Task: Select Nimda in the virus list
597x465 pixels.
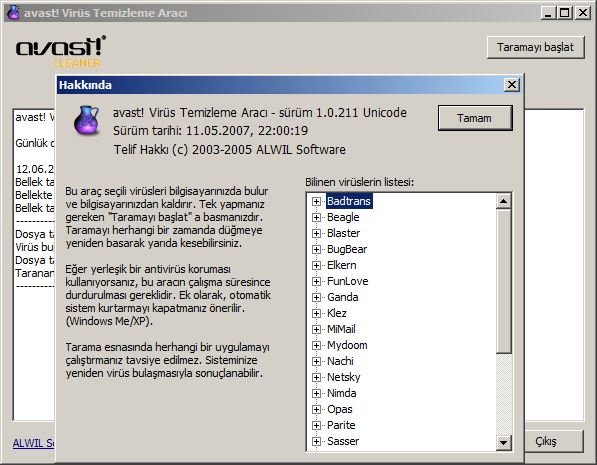Action: pyautogui.click(x=342, y=393)
